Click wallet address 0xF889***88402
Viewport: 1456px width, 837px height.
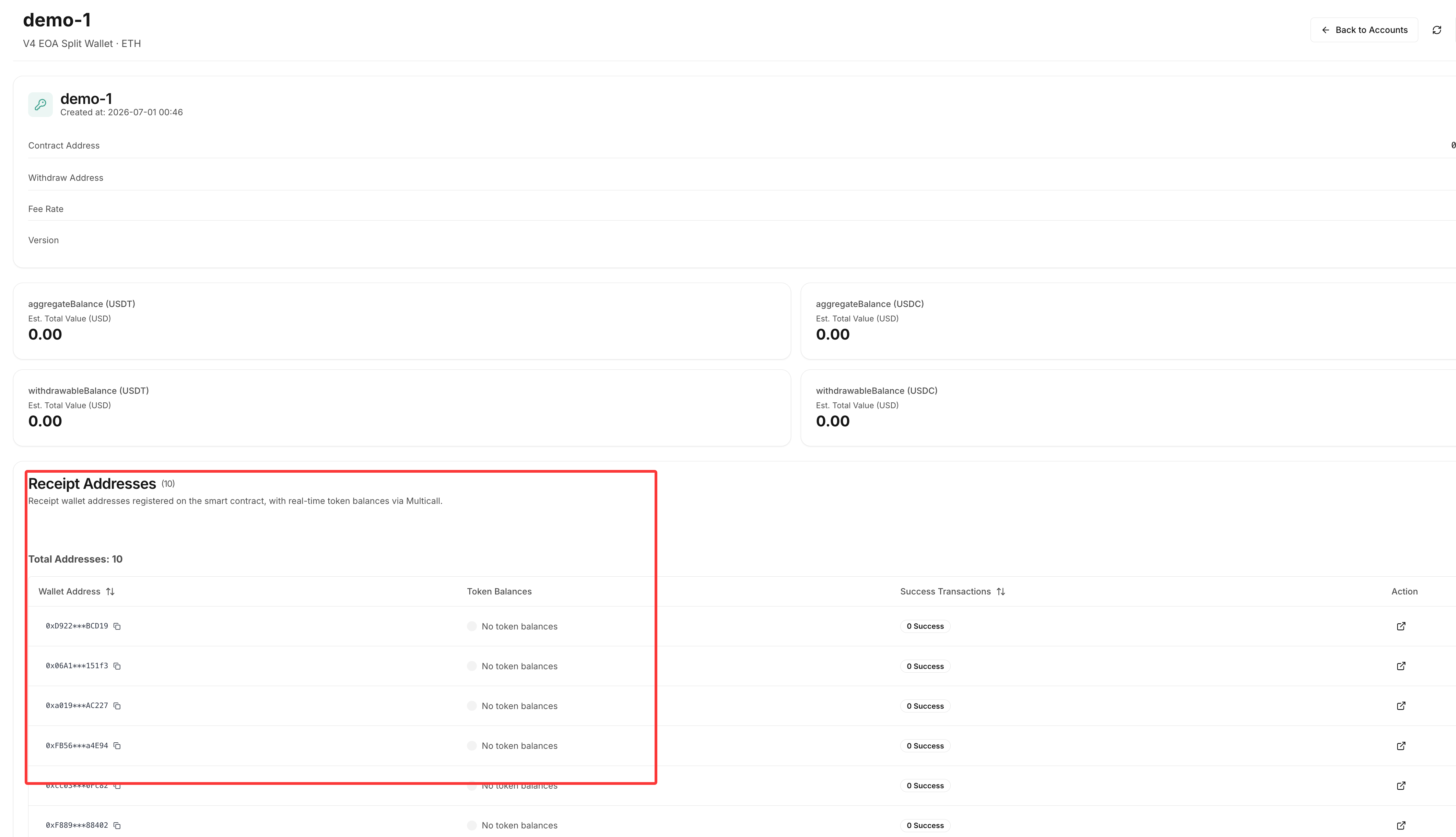point(77,825)
